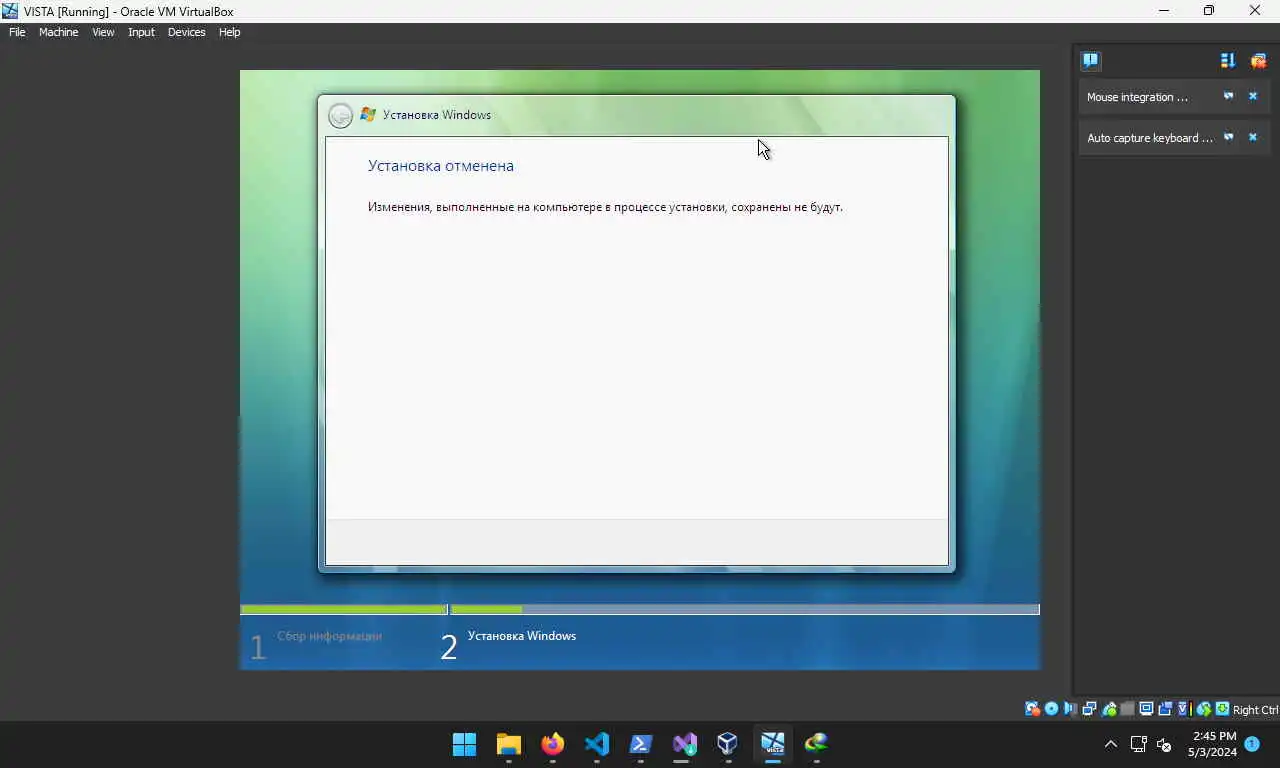The image size is (1280, 768).
Task: Click the step 1 green progress bar
Action: (343, 609)
